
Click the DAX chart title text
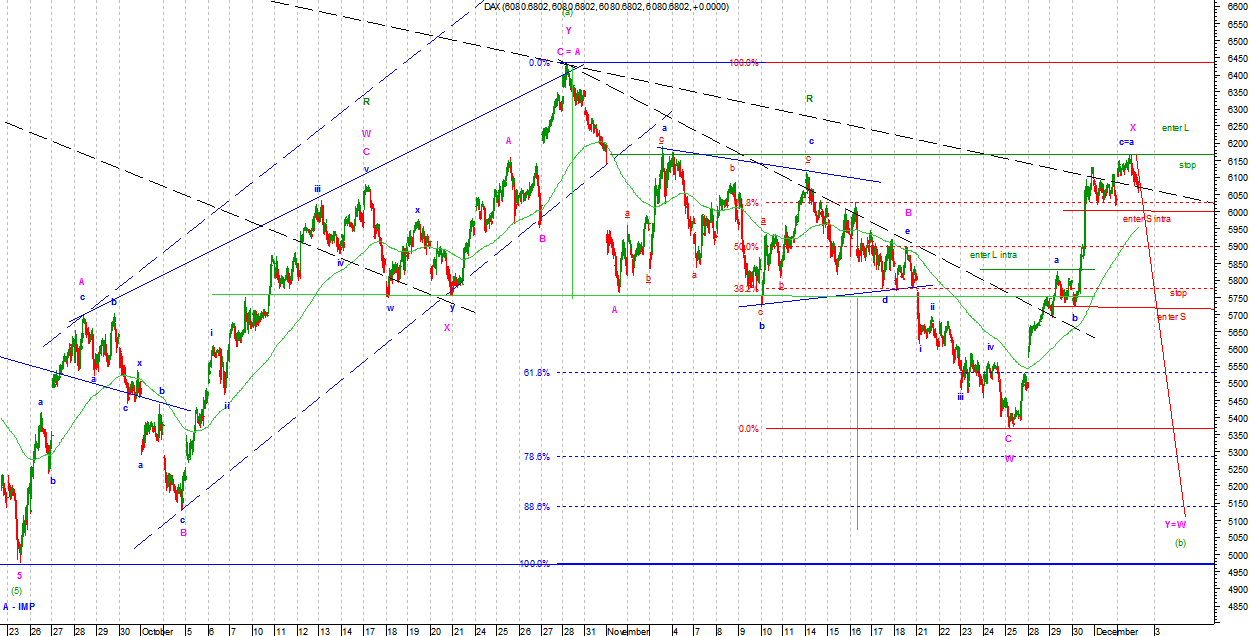point(606,6)
